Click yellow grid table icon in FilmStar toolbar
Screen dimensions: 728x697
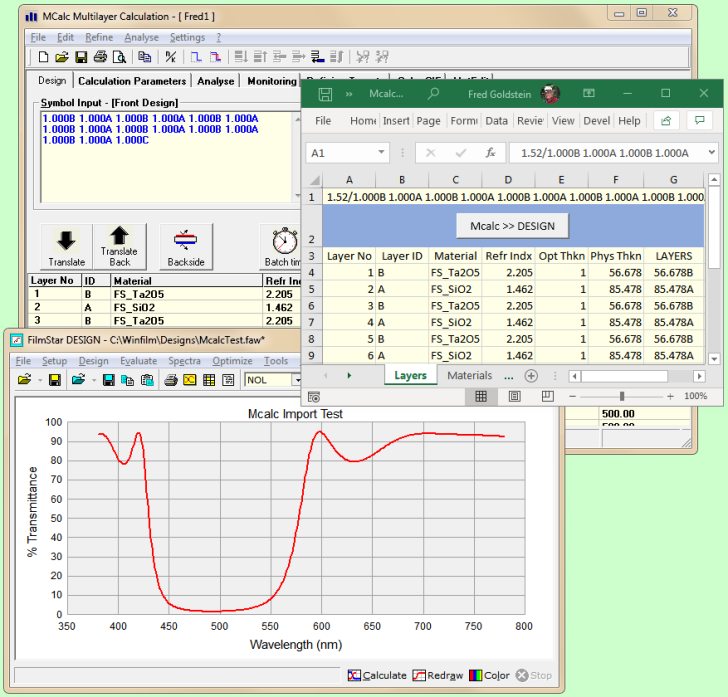click(x=209, y=380)
